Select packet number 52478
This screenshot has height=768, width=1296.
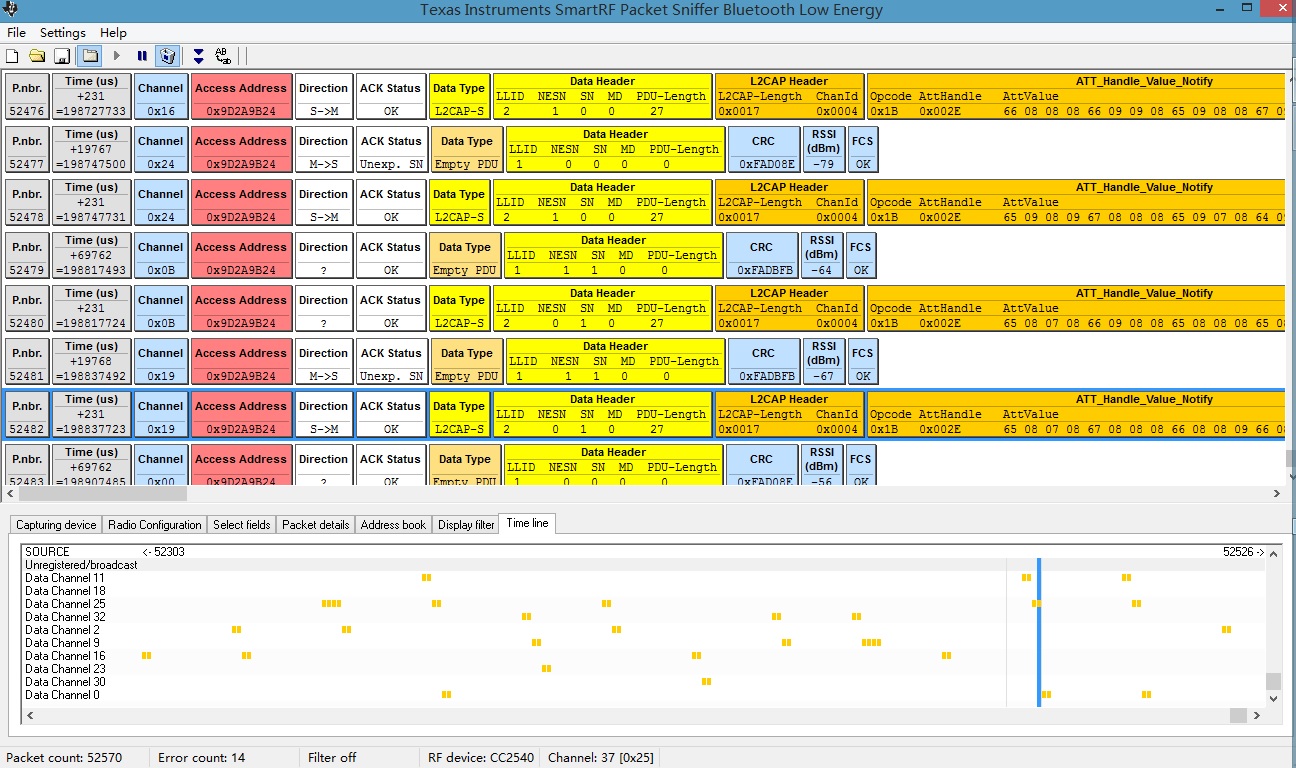pyautogui.click(x=27, y=217)
